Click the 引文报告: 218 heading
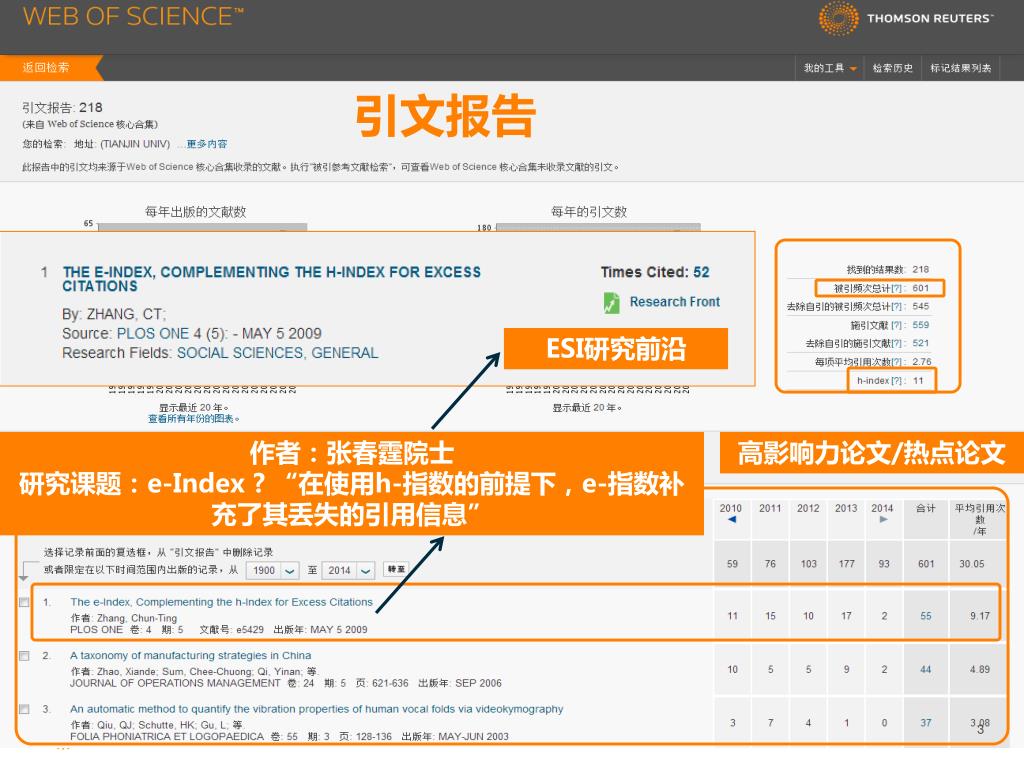Image resolution: width=1024 pixels, height=768 pixels. point(62,107)
